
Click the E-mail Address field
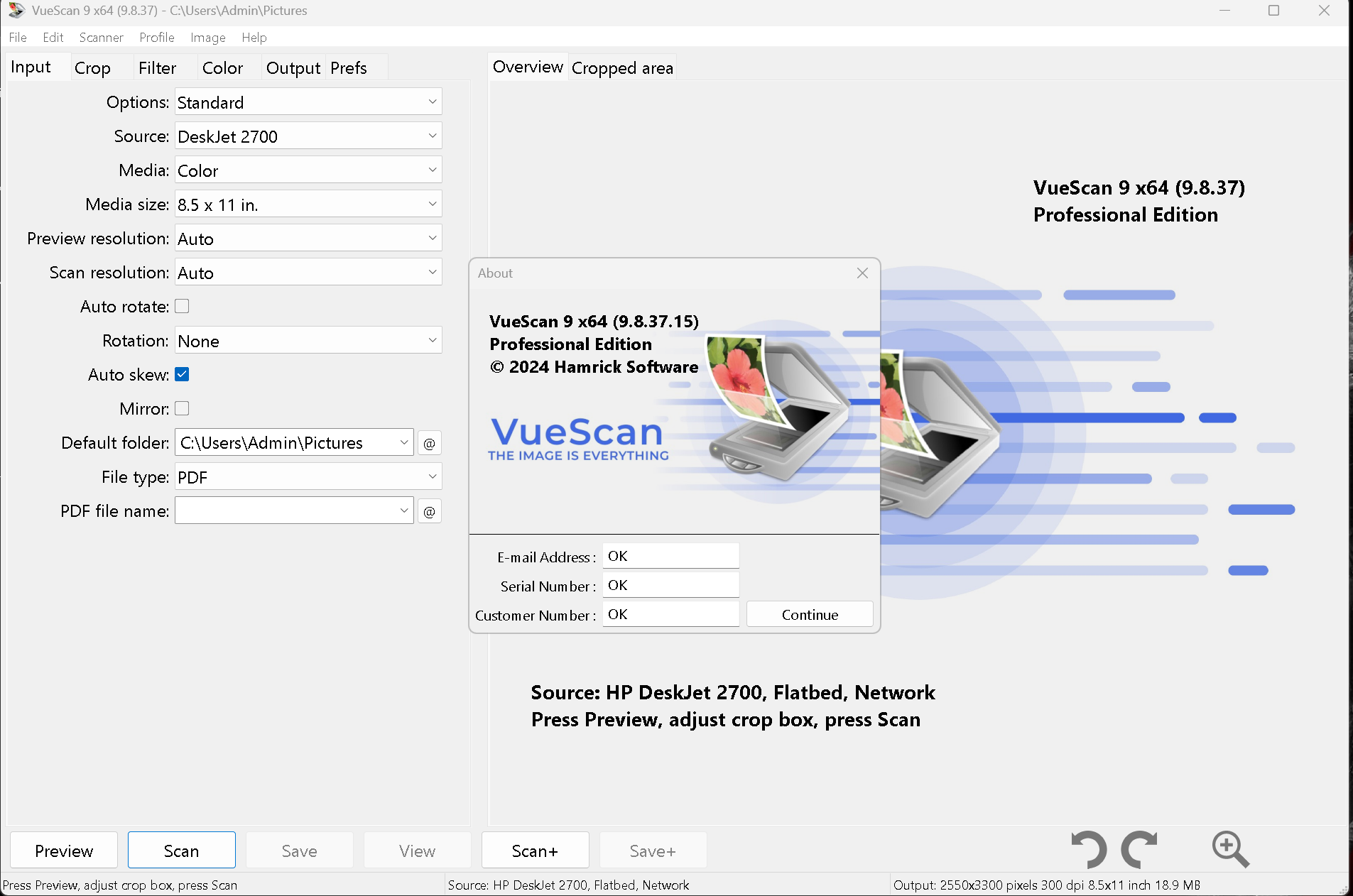pyautogui.click(x=671, y=556)
